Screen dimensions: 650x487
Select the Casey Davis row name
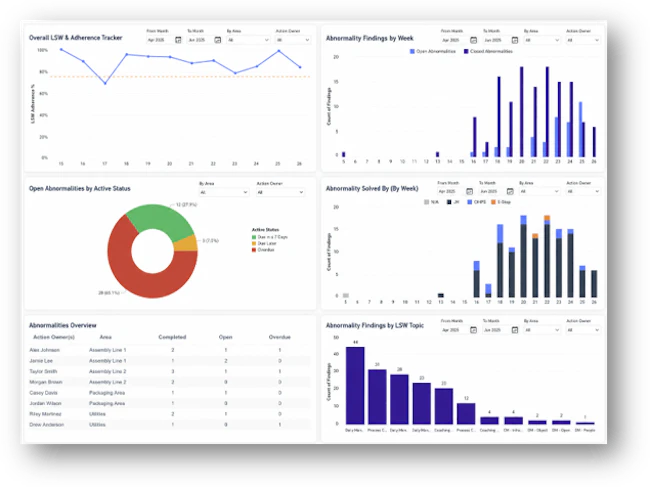coord(43,393)
